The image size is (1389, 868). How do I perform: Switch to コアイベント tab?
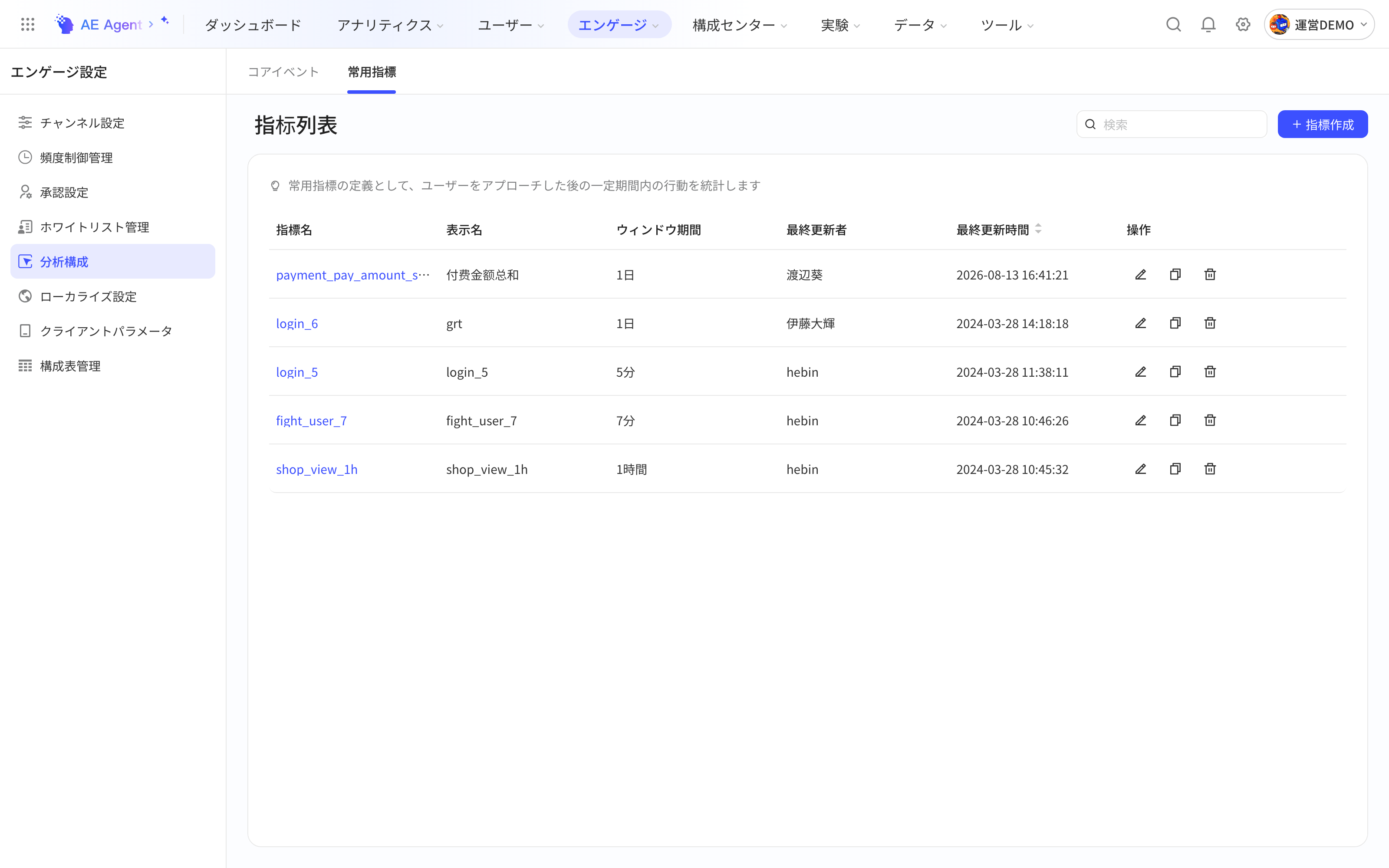[x=283, y=72]
